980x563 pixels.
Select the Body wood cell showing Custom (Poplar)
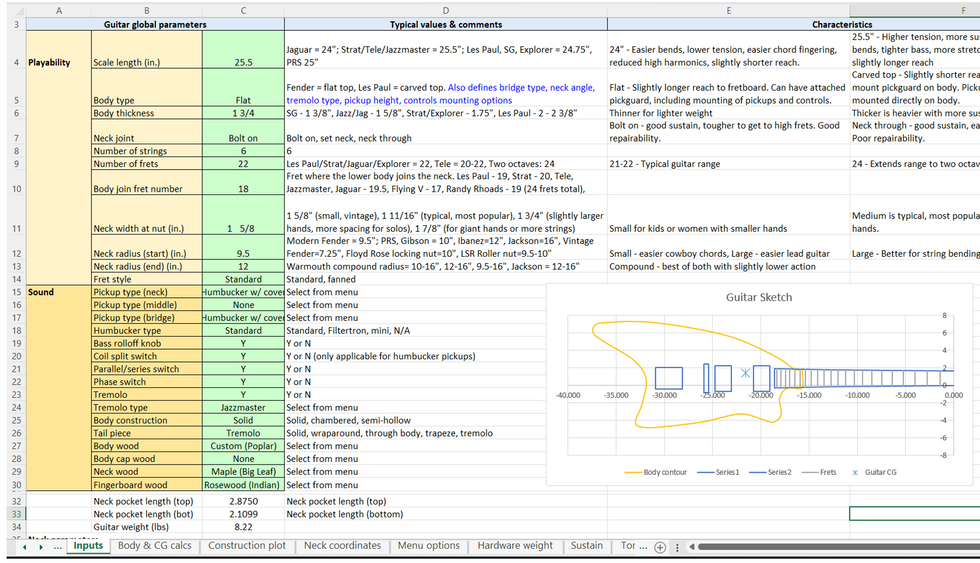tap(243, 446)
